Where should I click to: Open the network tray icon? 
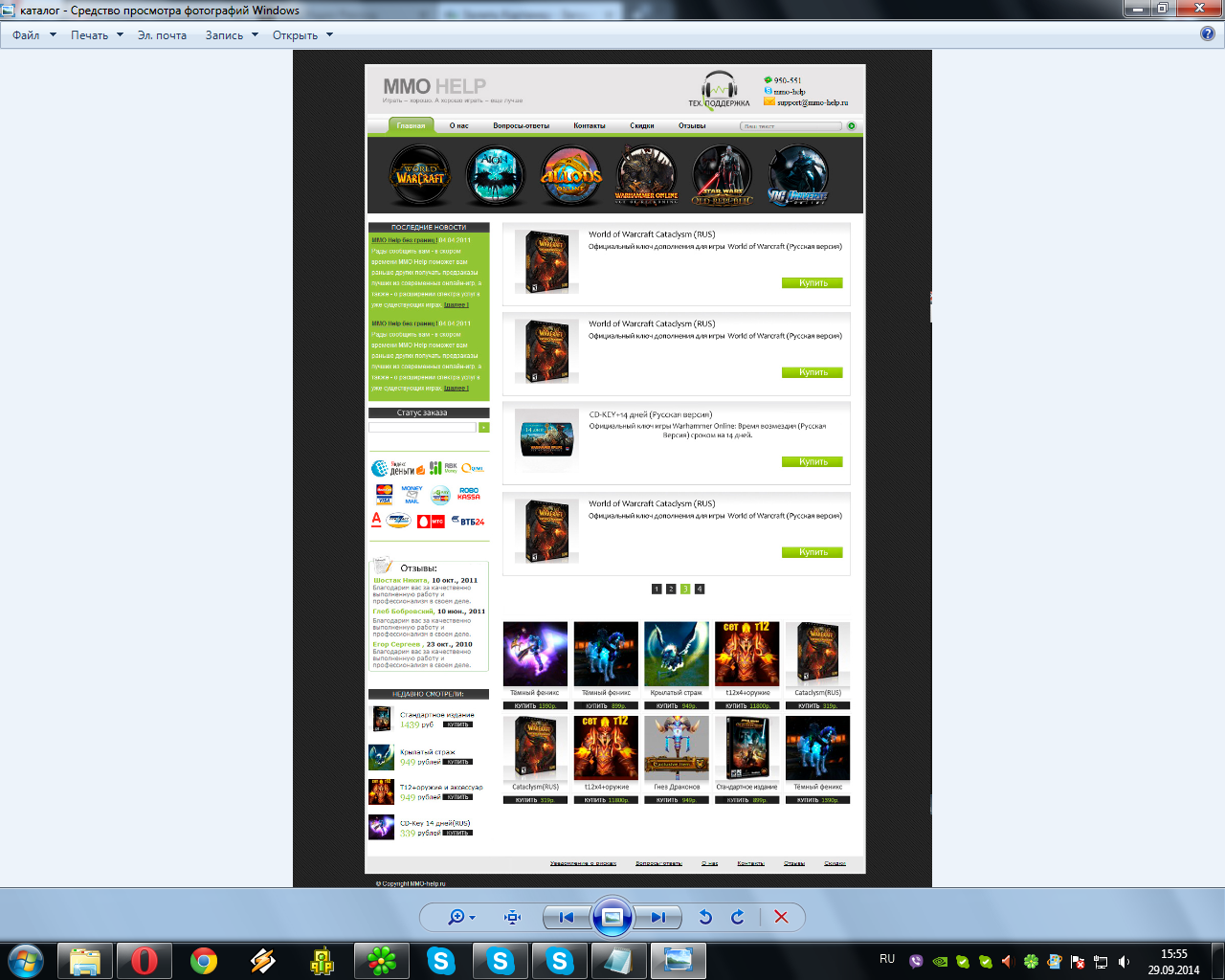[1100, 961]
